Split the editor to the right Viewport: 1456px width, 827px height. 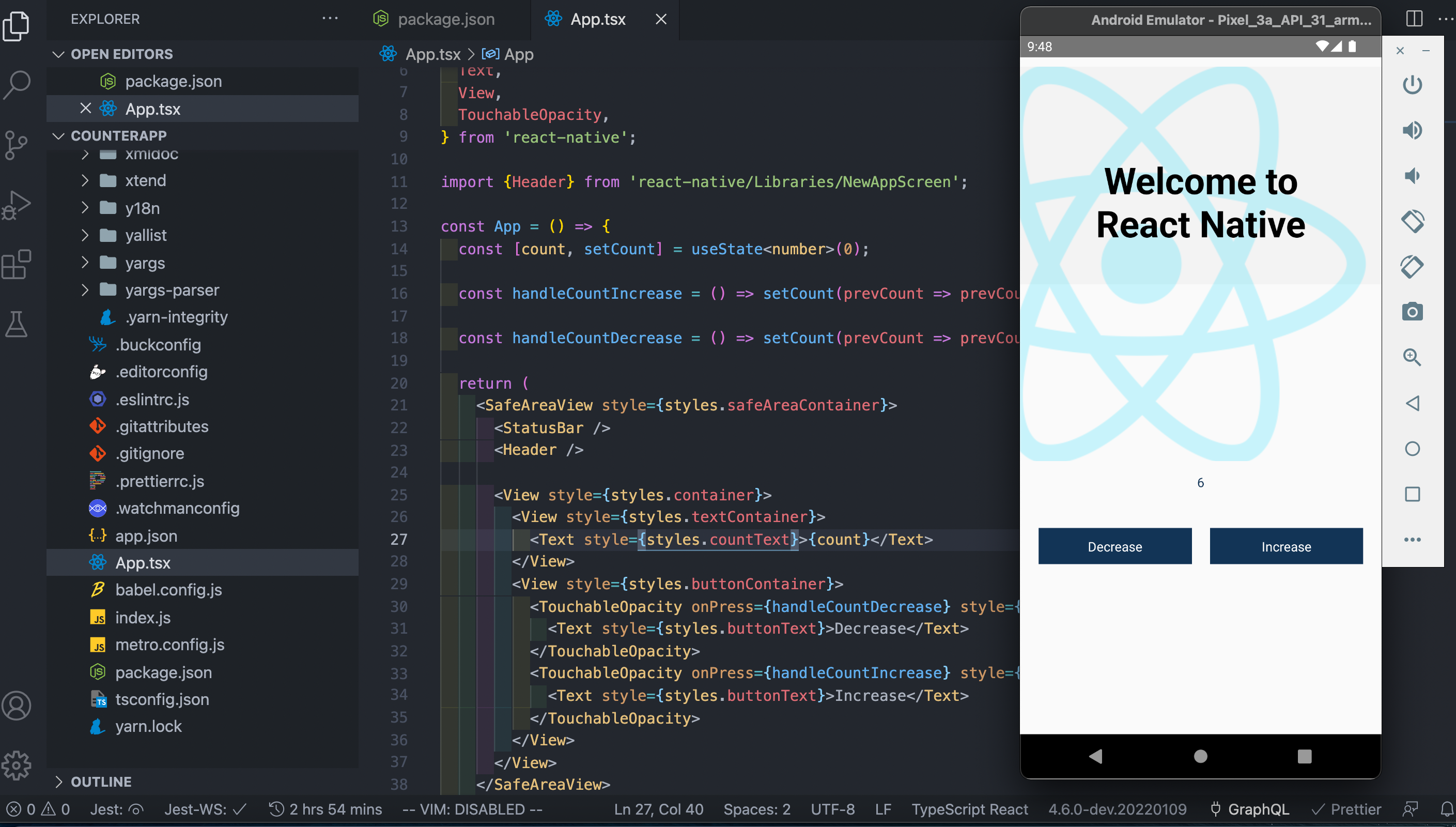tap(1414, 19)
